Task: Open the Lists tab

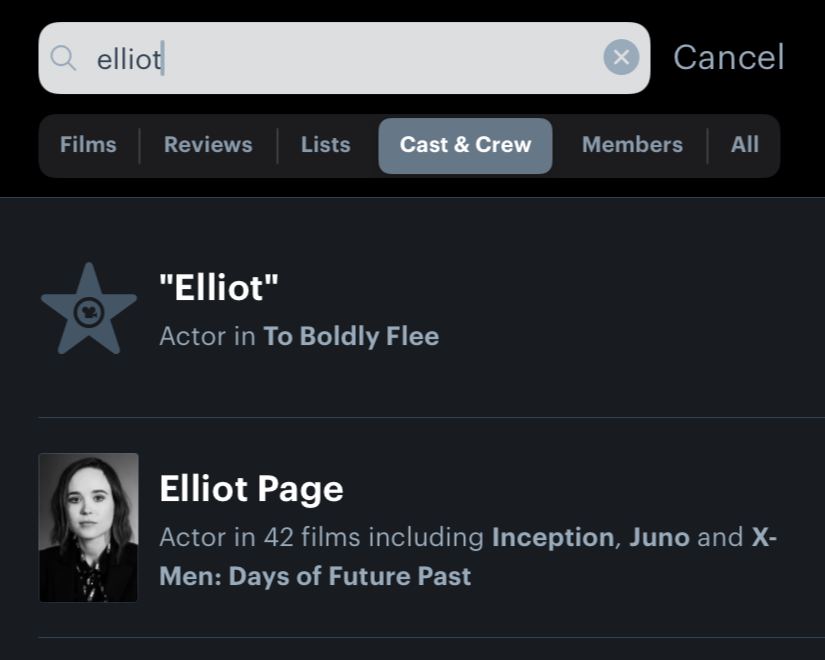Action: click(325, 145)
